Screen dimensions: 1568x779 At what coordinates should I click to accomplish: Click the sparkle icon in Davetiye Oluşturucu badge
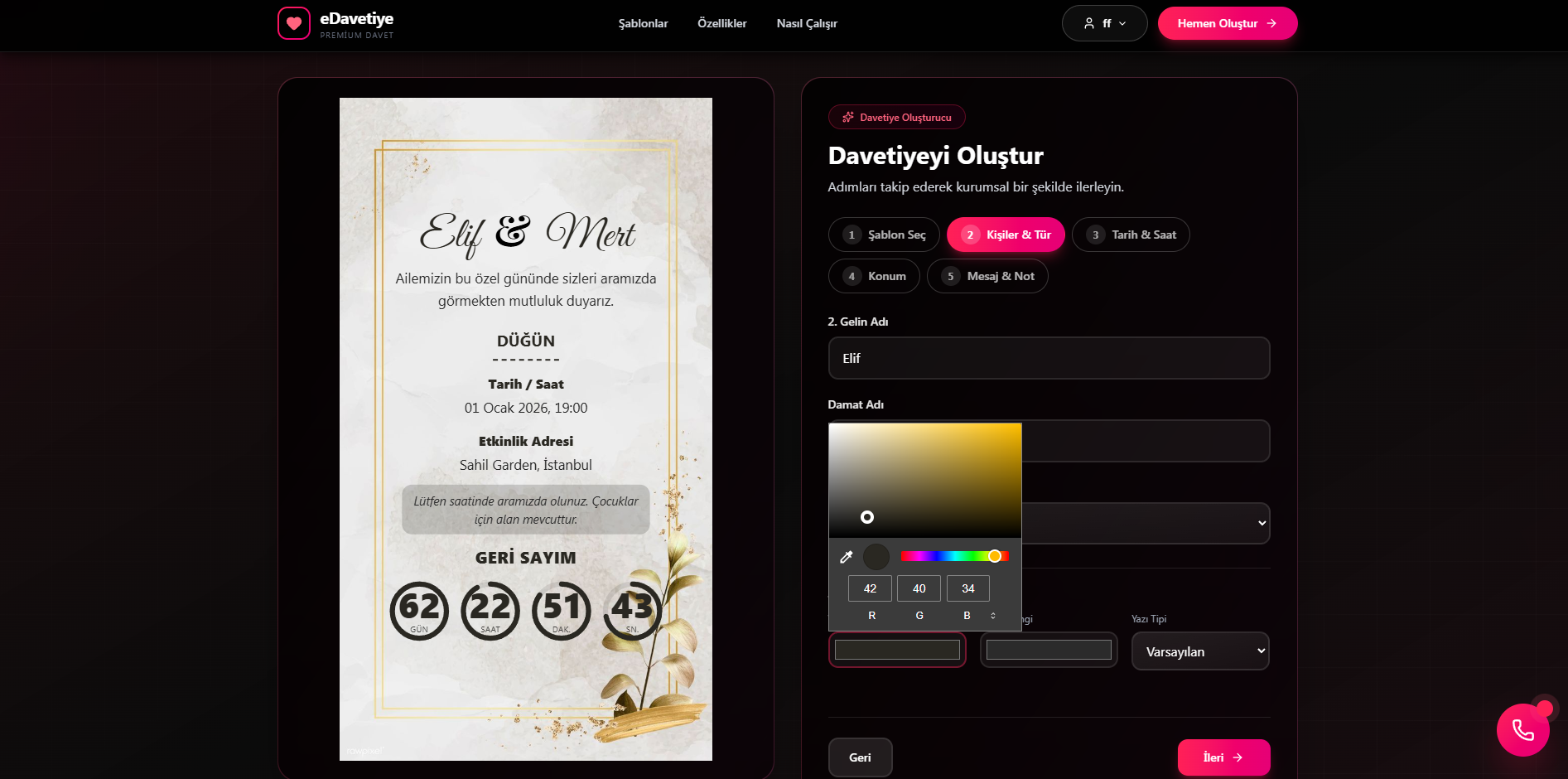coord(847,118)
